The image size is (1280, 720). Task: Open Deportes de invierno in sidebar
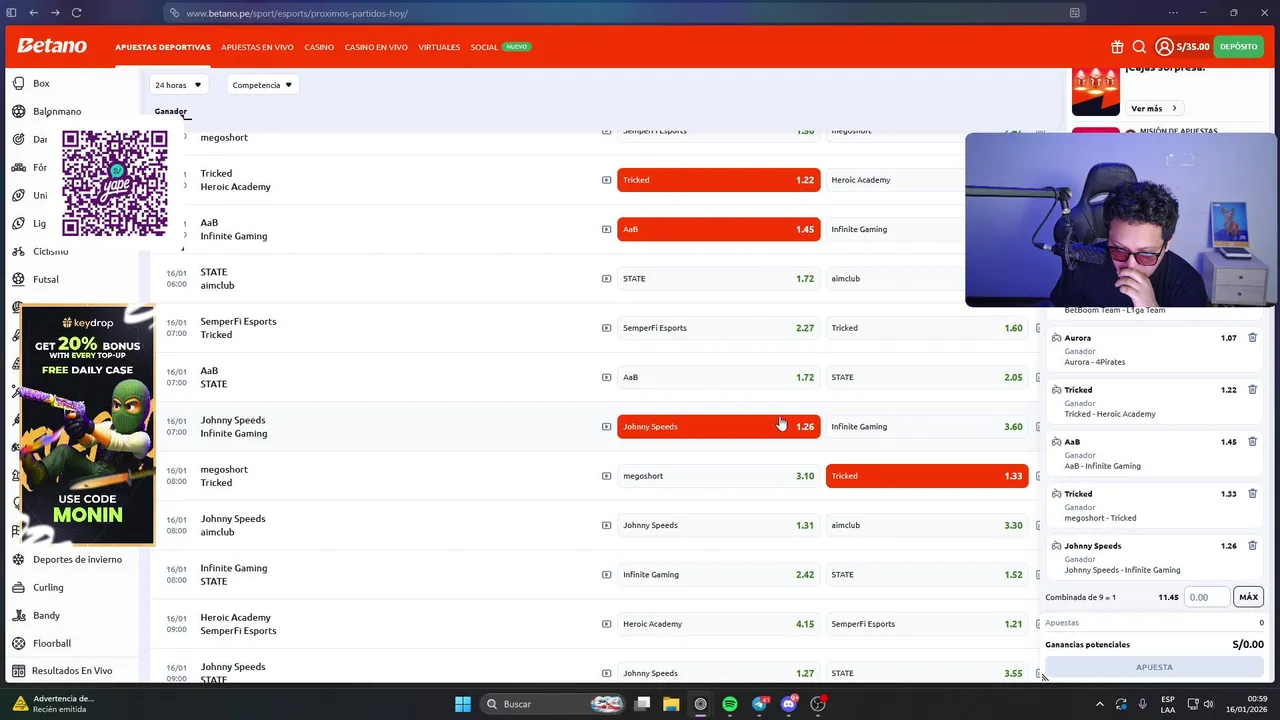(77, 559)
